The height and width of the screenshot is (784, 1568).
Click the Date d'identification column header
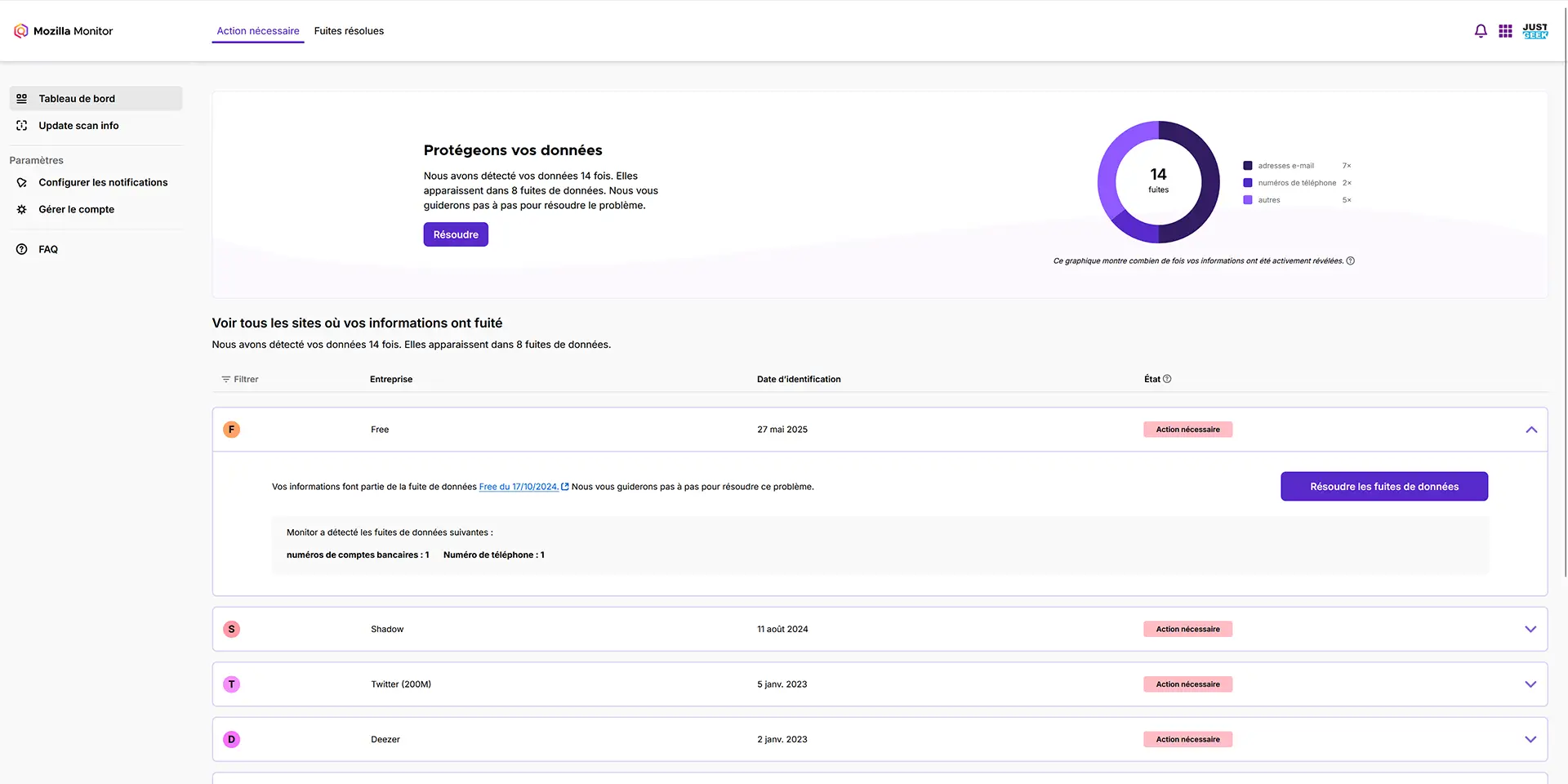[799, 380]
